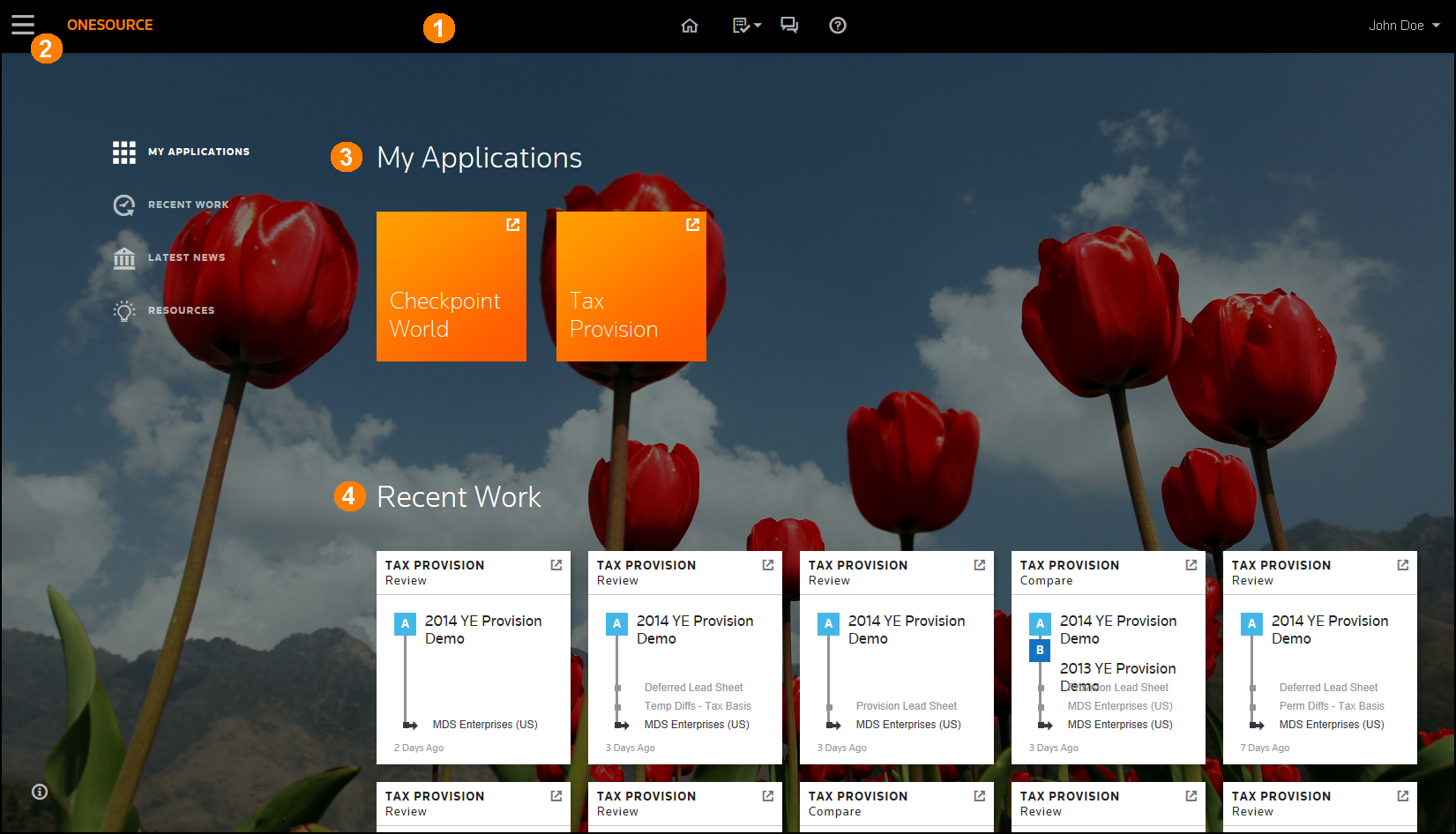Open external link on Temp Diffs card

[x=768, y=565]
